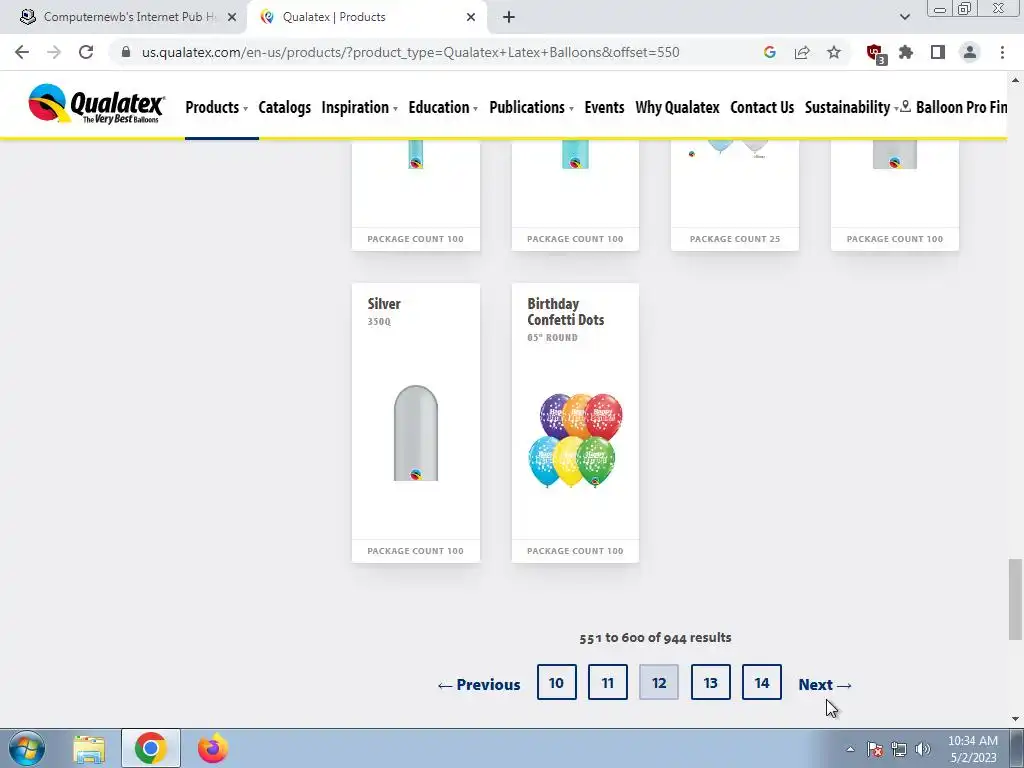This screenshot has width=1024, height=768.
Task: Click the Previous pagination link
Action: point(479,684)
